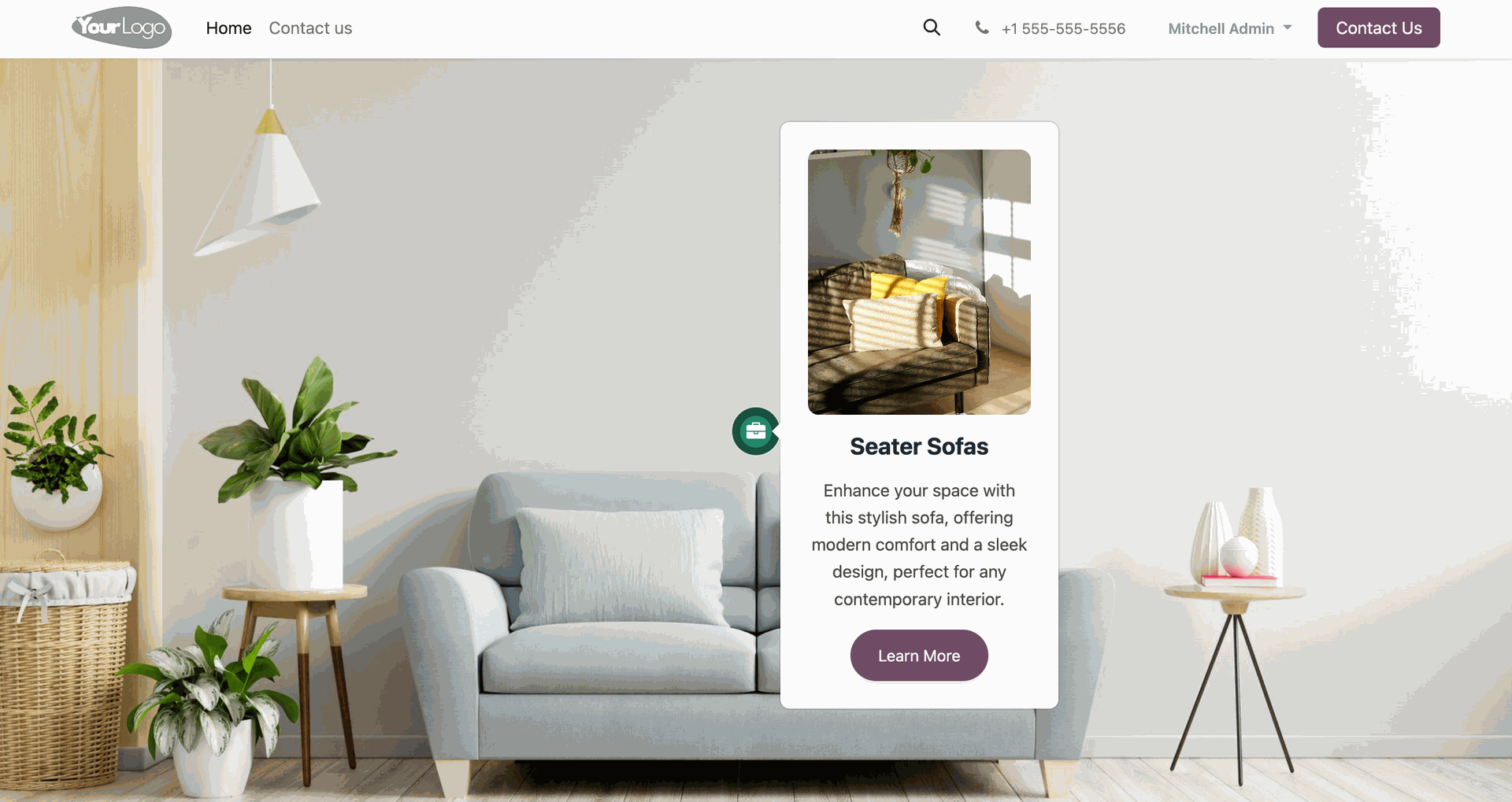Click the caret arrow beside Mitchell Admin
The height and width of the screenshot is (802, 1512).
[x=1288, y=28]
